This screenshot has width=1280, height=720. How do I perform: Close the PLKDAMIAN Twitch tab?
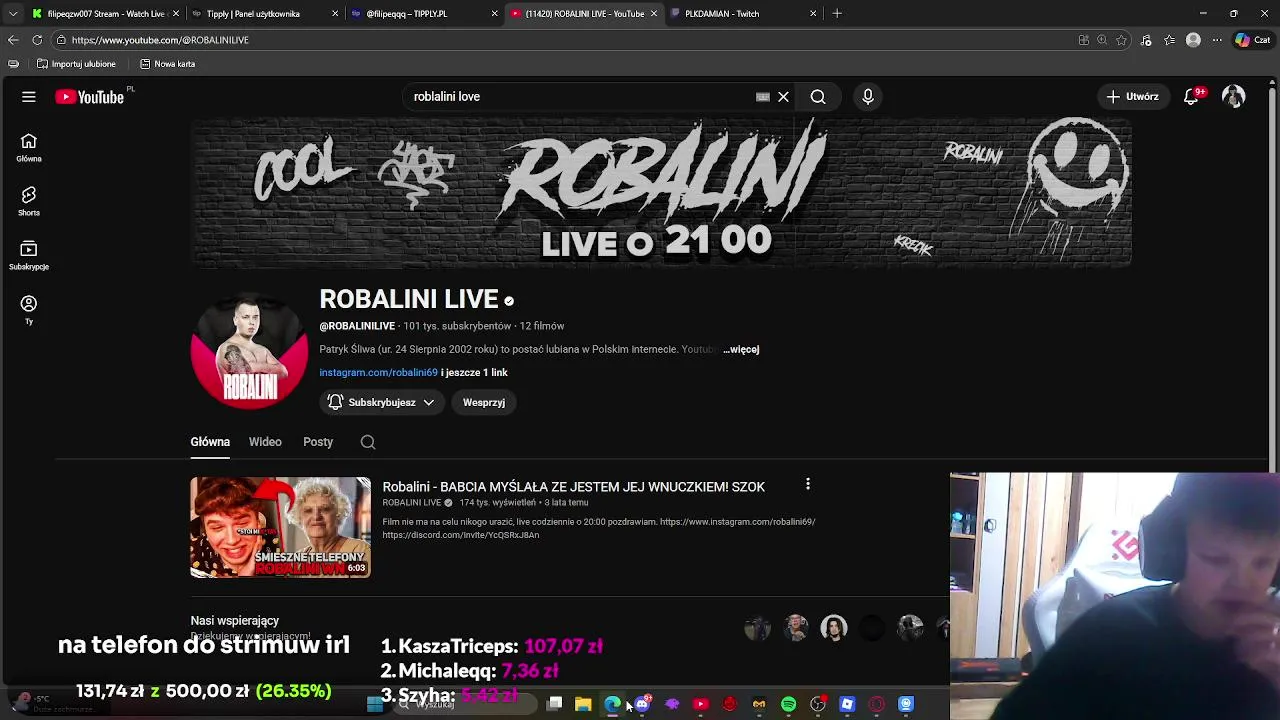click(813, 14)
